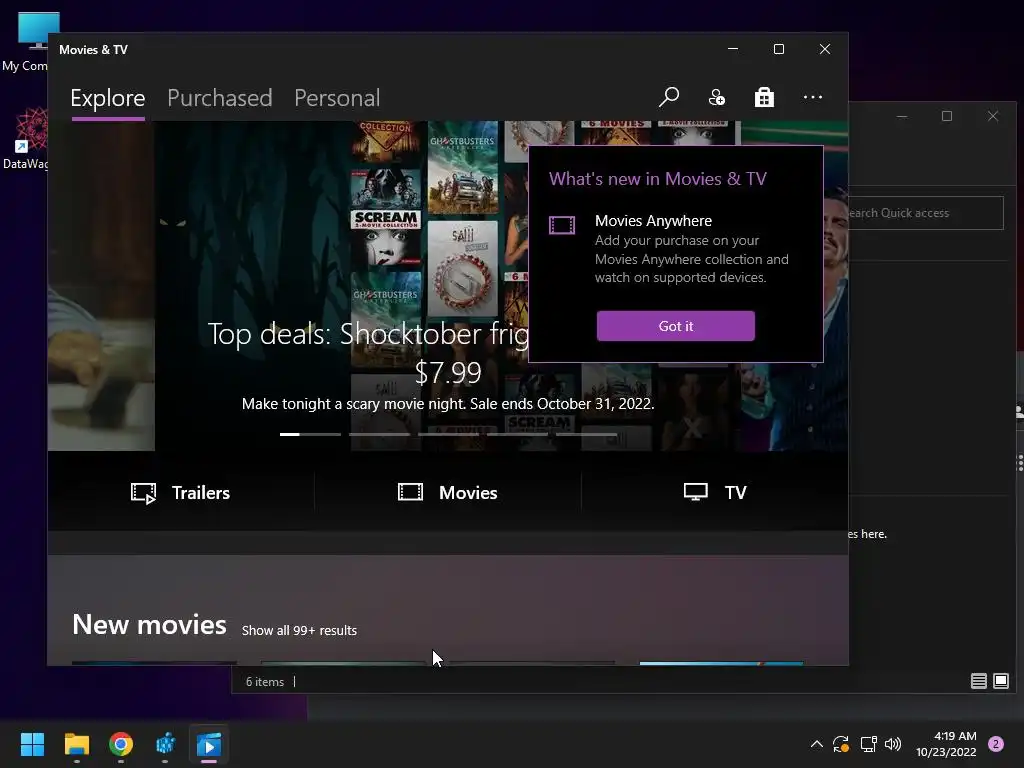Open the blue cubes app on taskbar

pos(165,744)
